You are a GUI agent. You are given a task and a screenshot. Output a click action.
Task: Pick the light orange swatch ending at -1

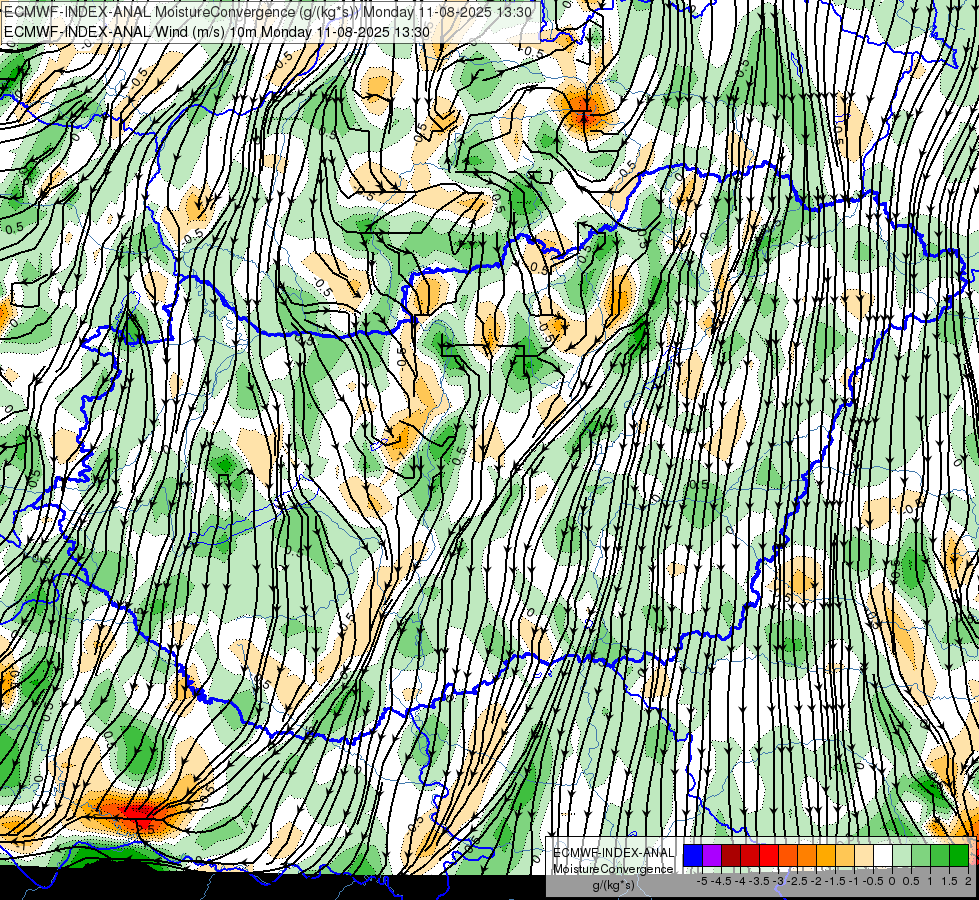pos(845,856)
